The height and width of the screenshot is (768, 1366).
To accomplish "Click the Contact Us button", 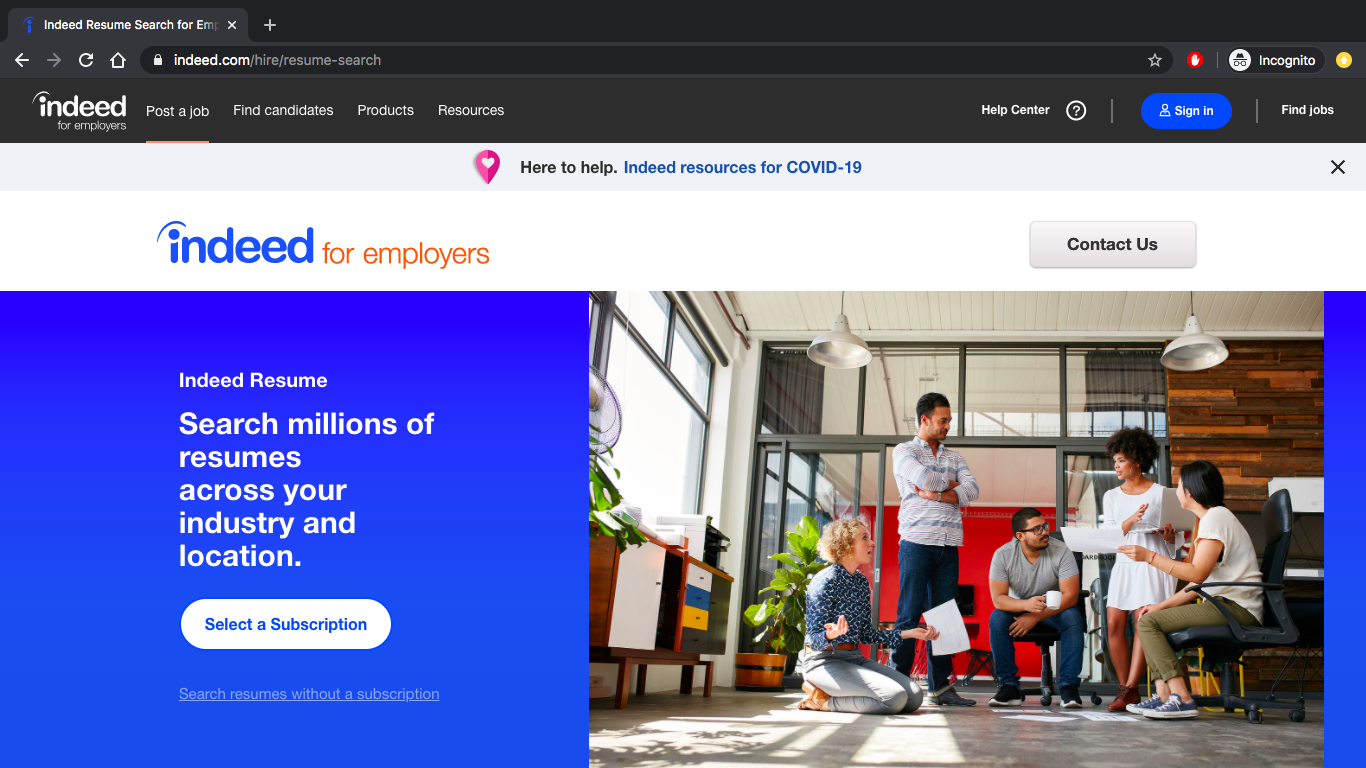I will click(1112, 244).
